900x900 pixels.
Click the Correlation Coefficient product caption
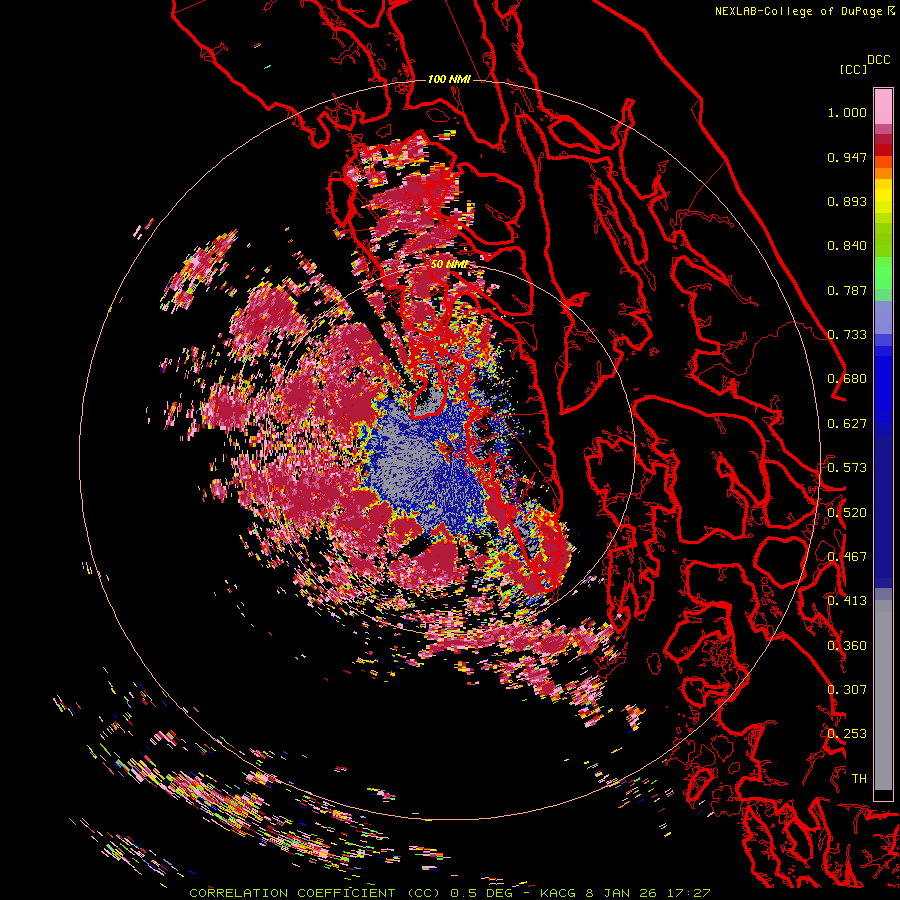point(449,893)
